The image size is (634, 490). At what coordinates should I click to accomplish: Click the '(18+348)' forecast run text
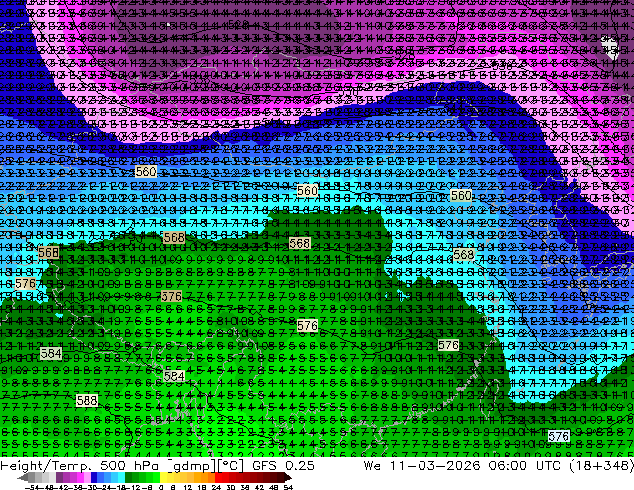click(601, 466)
